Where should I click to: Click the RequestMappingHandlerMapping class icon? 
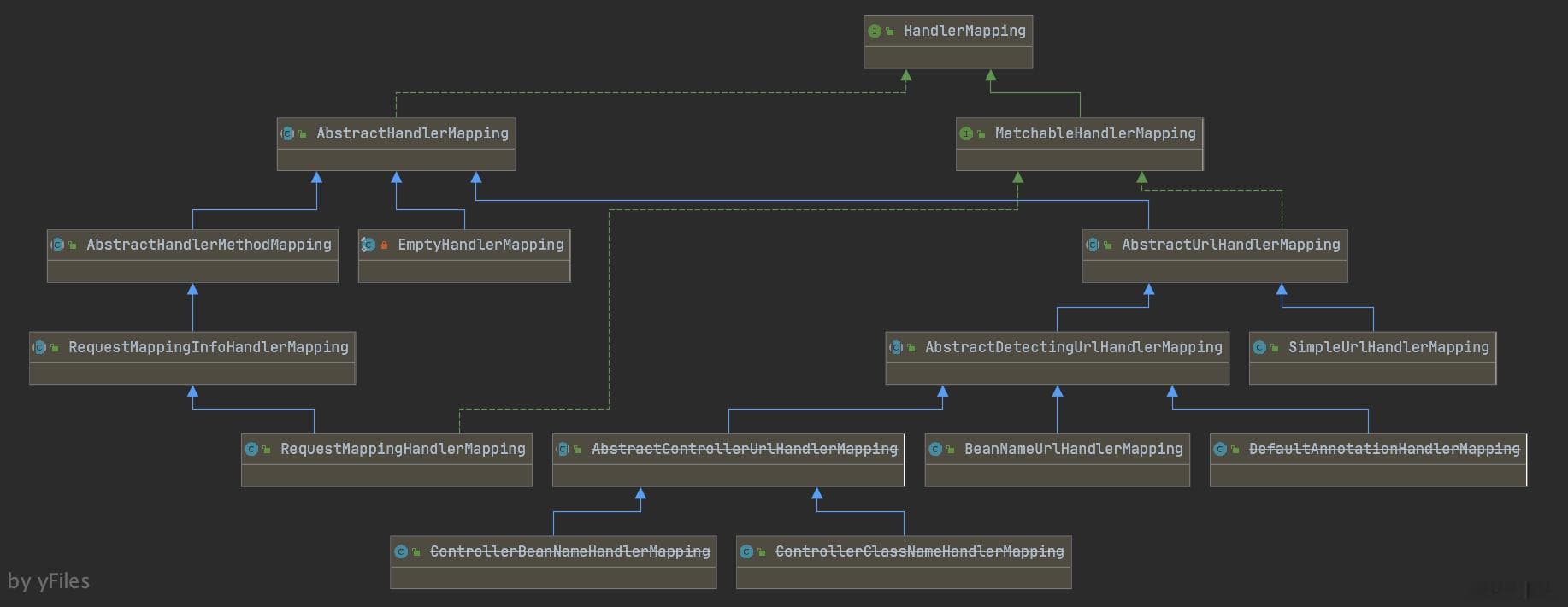click(x=251, y=449)
